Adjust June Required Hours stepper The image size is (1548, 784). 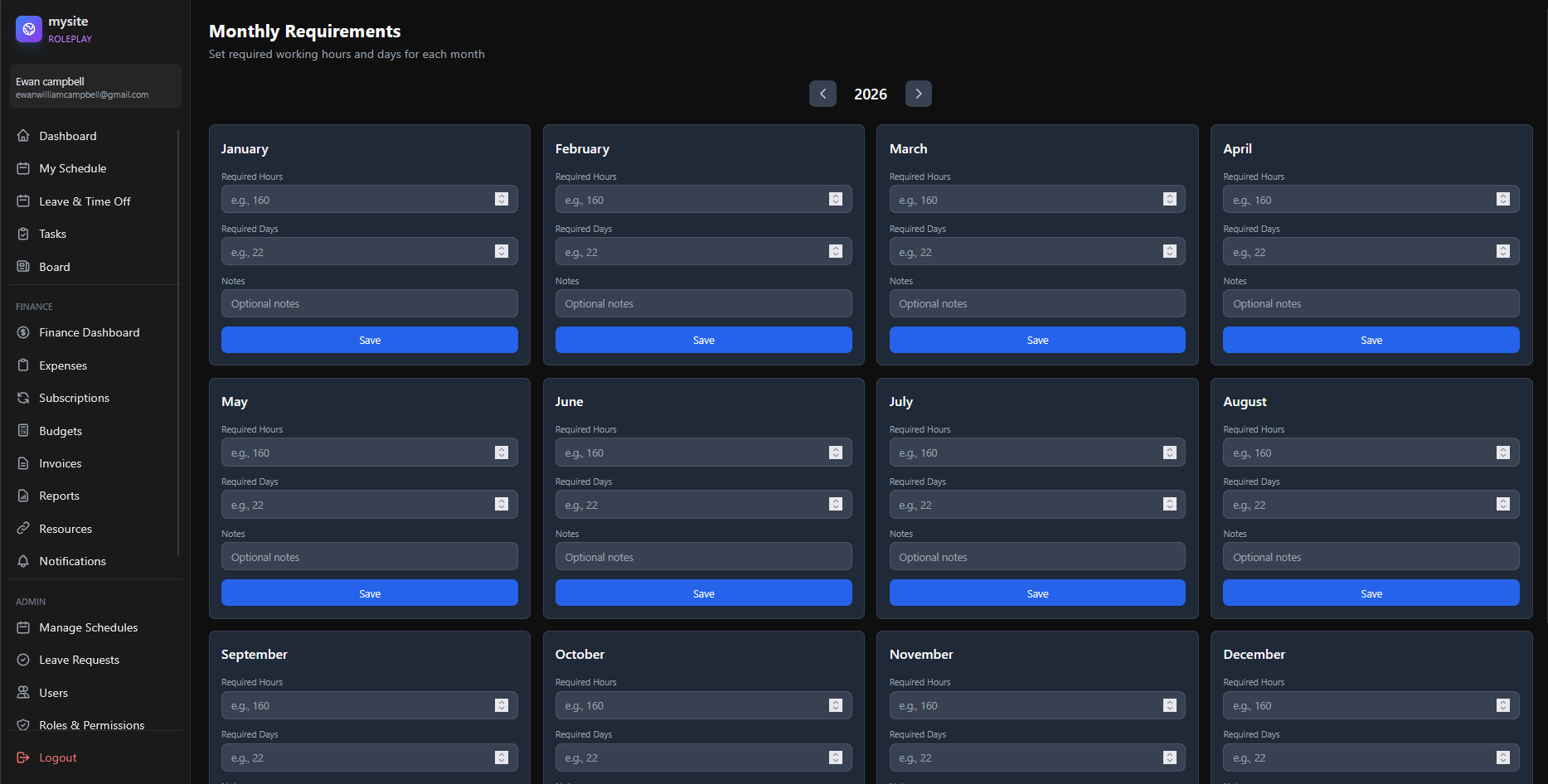point(835,452)
